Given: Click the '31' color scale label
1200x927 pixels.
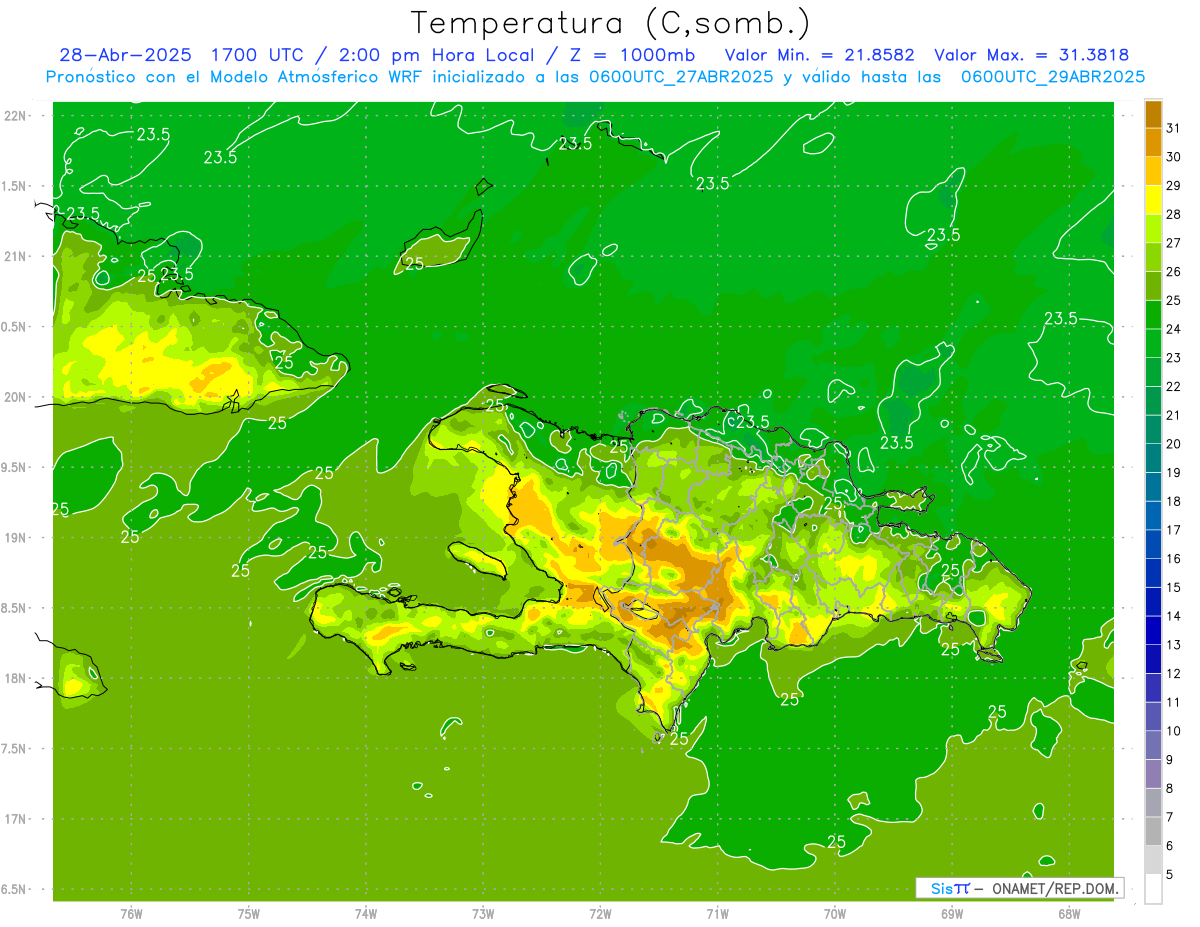Looking at the screenshot, I should 1174,128.
